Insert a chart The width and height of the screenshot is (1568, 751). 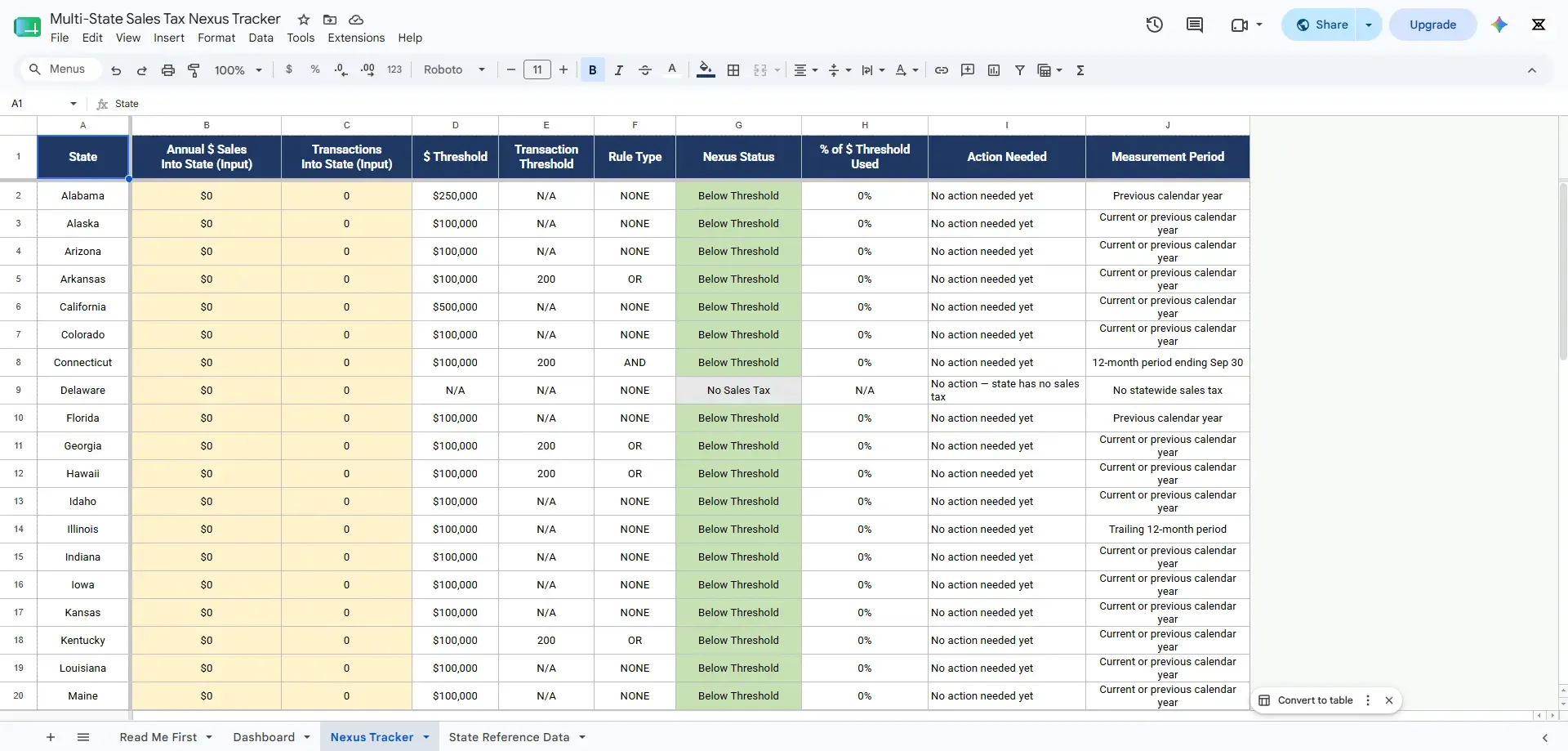[994, 70]
